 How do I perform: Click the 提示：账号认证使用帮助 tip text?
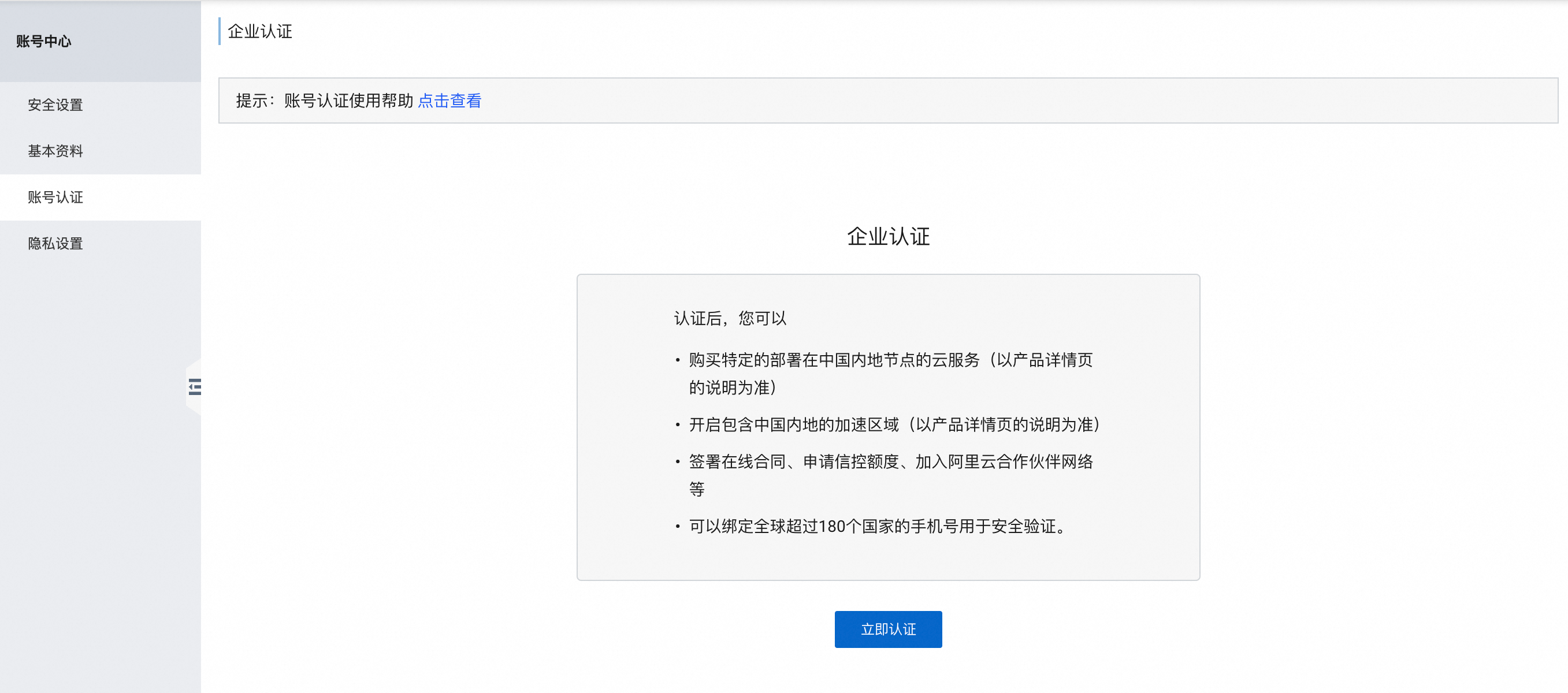coord(325,100)
